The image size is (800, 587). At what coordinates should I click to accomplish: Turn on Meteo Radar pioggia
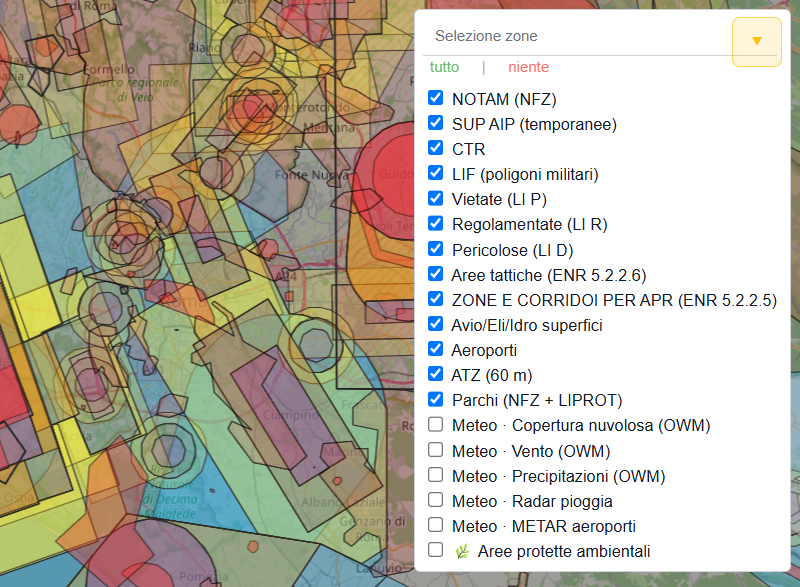(435, 499)
